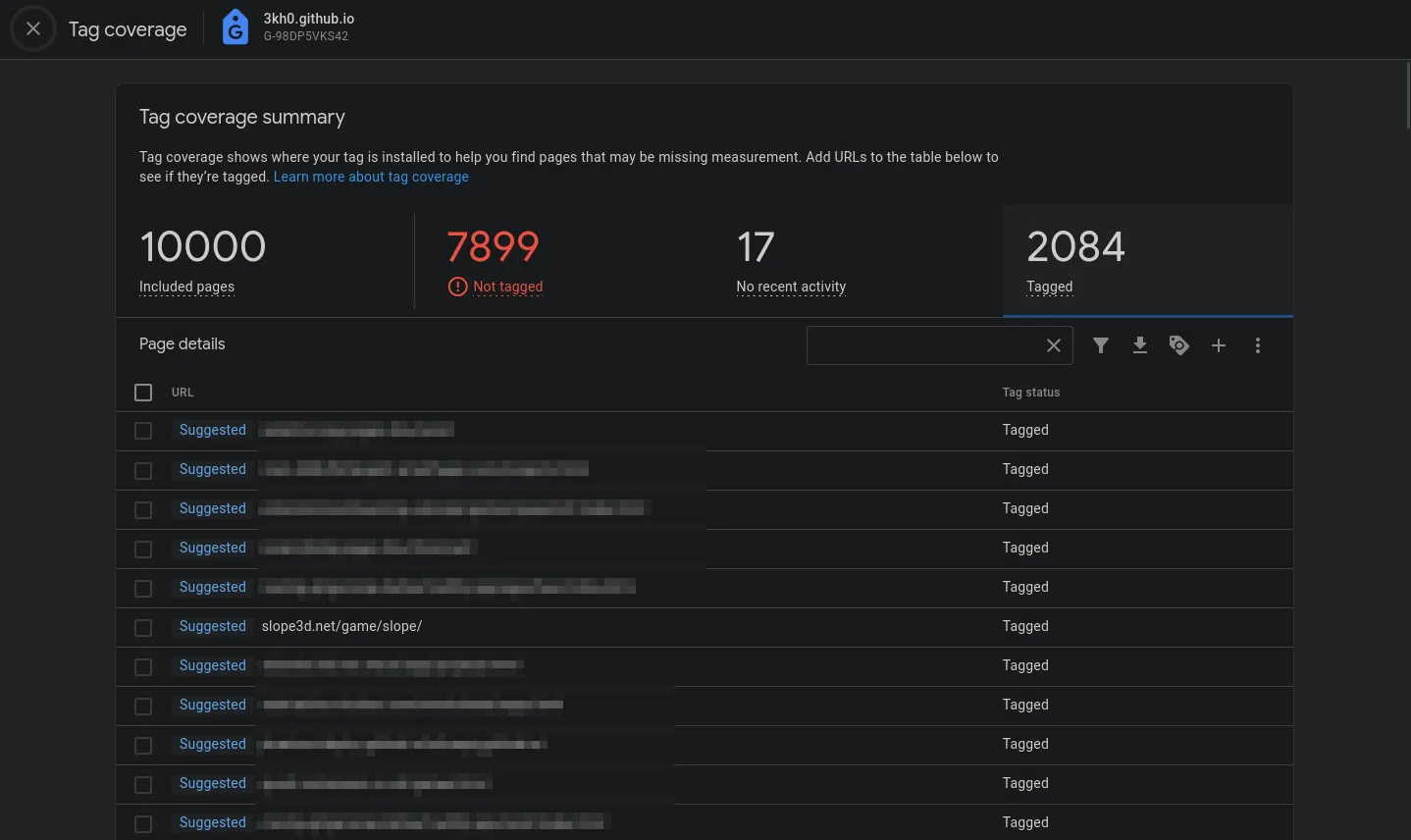Clear the search field with the X icon
Screen dimensions: 1411x840
pos(1054,345)
